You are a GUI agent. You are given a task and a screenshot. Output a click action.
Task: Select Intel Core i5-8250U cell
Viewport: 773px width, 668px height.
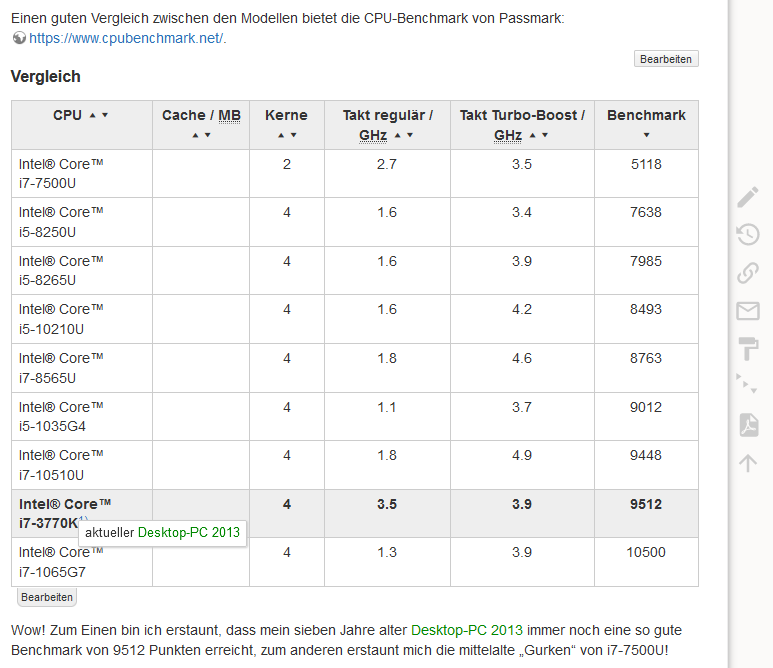pos(82,222)
